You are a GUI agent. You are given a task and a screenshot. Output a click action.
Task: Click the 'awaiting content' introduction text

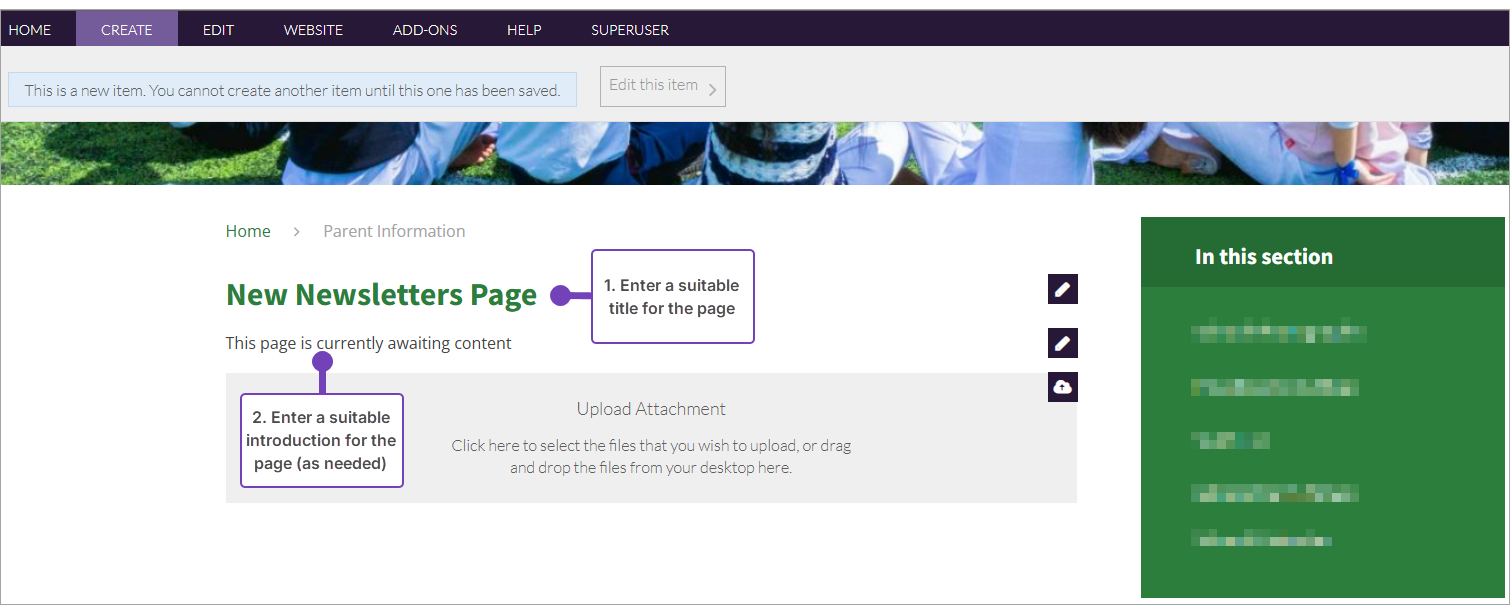pos(368,343)
